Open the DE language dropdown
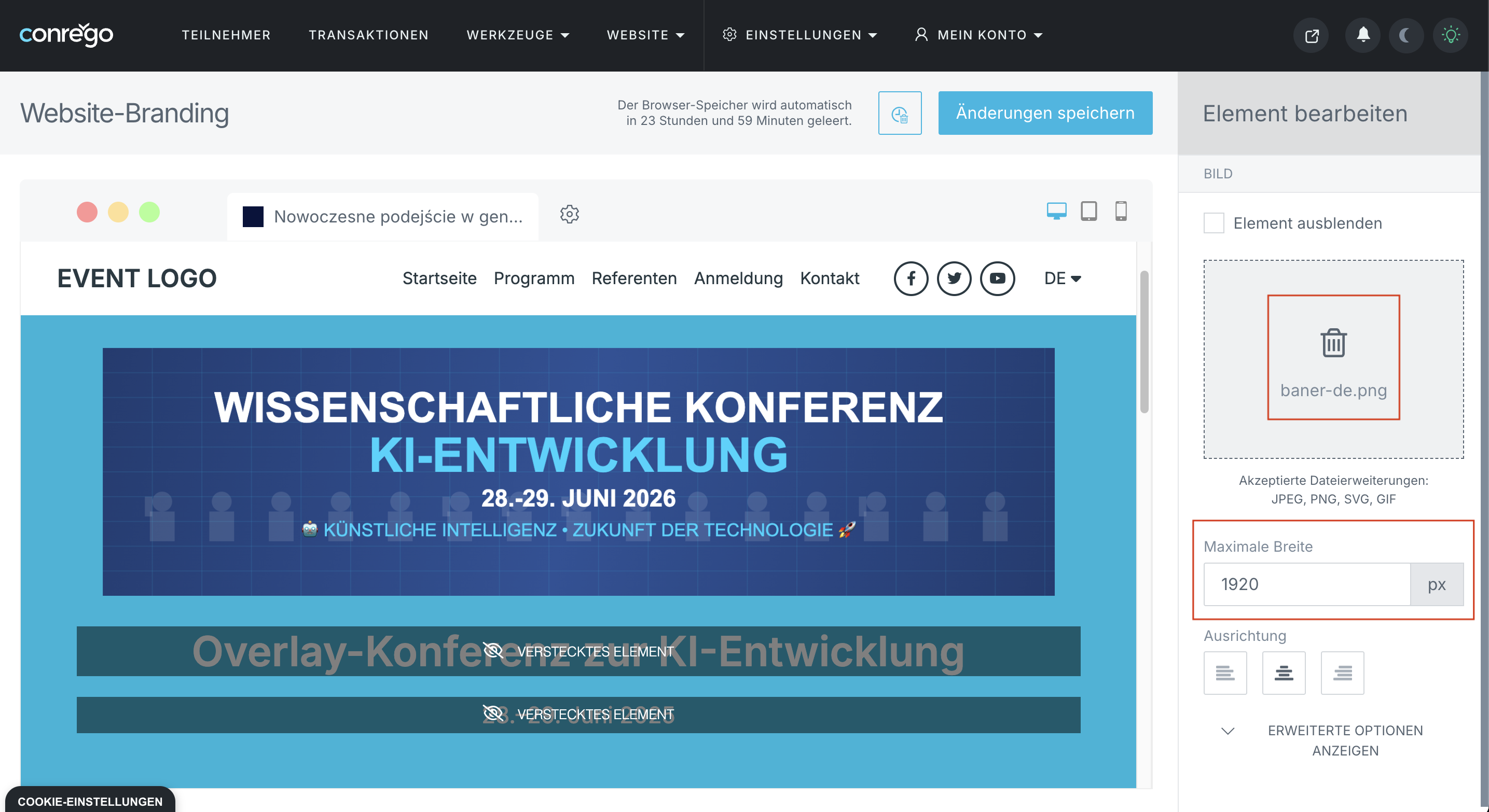The image size is (1489, 812). pos(1062,278)
